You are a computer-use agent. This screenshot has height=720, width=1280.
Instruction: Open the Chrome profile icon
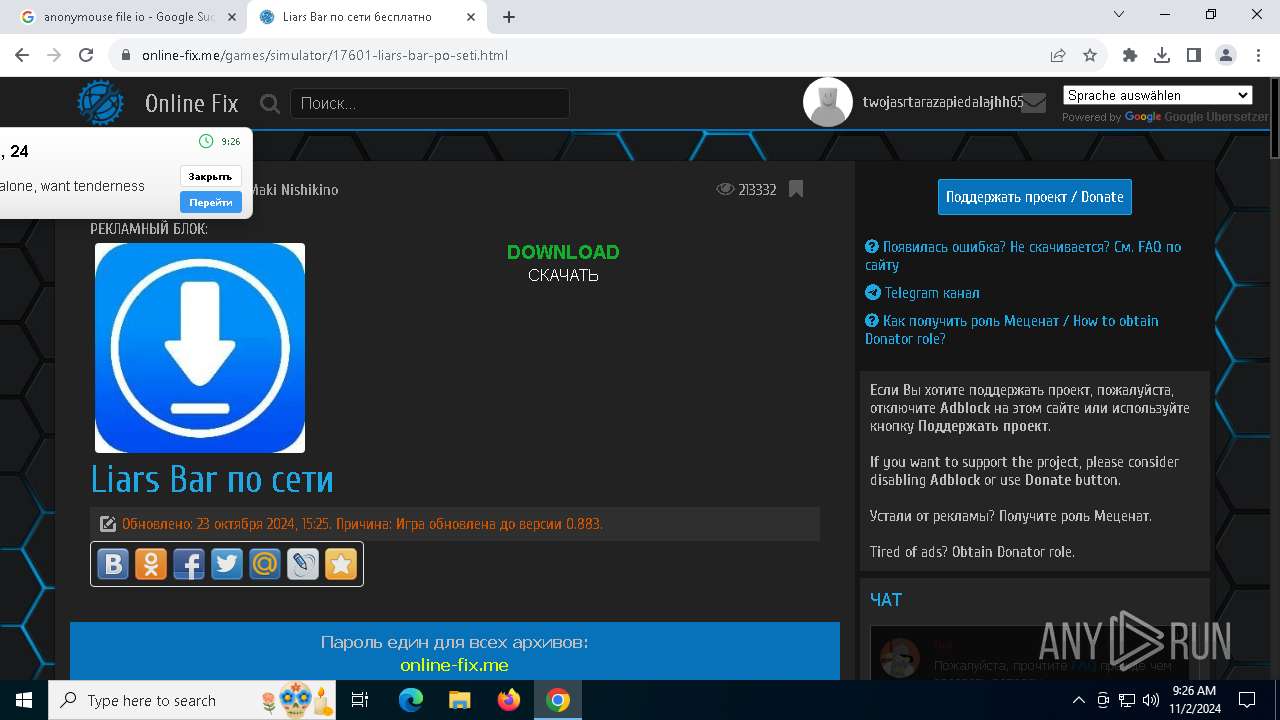click(1226, 55)
